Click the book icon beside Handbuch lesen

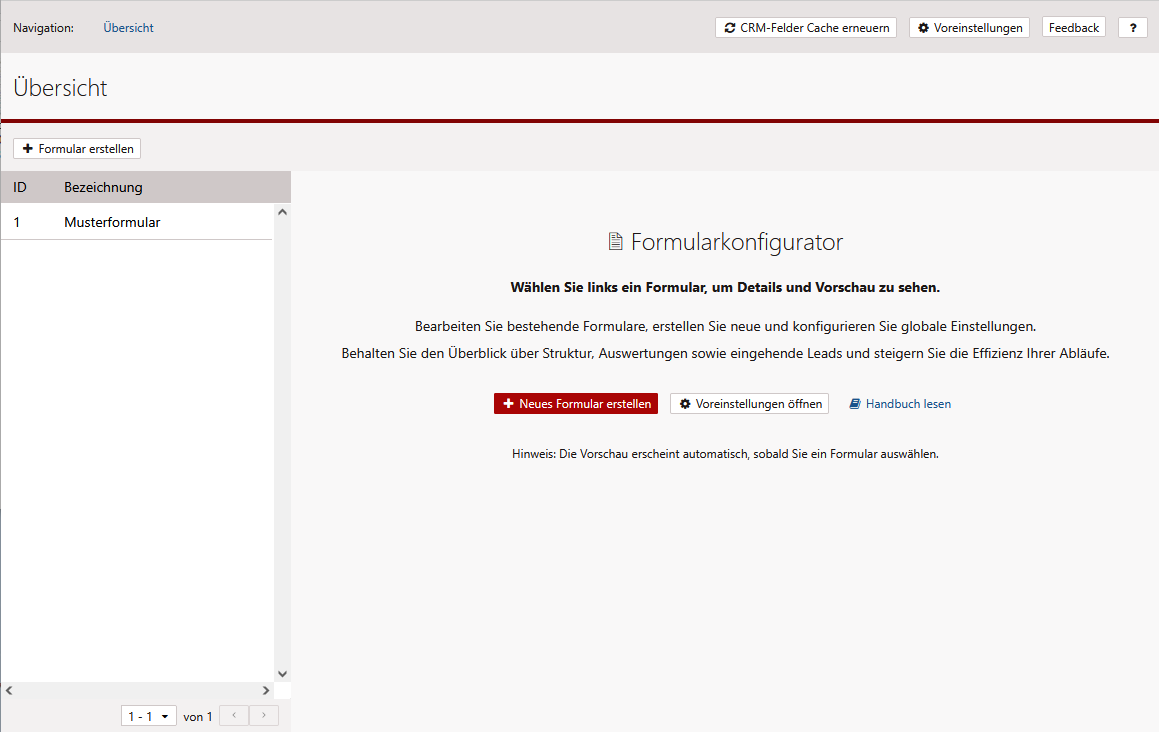click(x=855, y=404)
